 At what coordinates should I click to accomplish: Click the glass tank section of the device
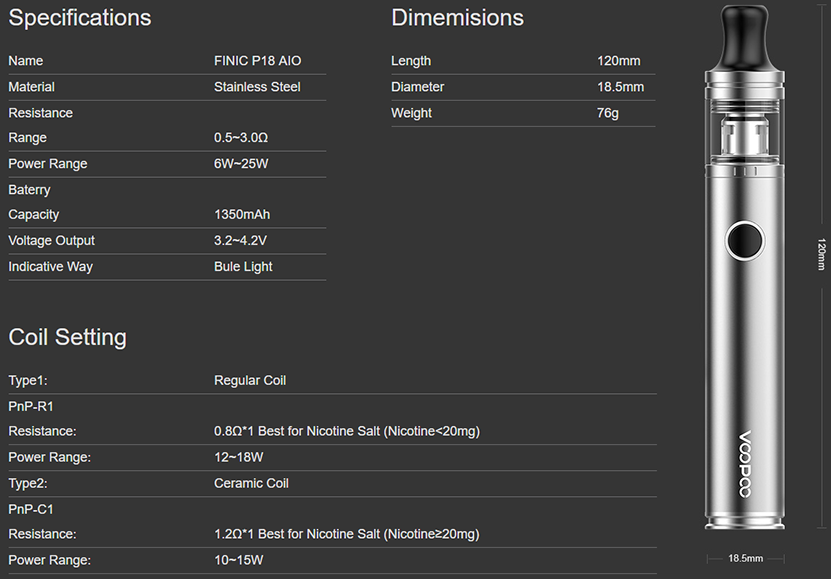745,131
